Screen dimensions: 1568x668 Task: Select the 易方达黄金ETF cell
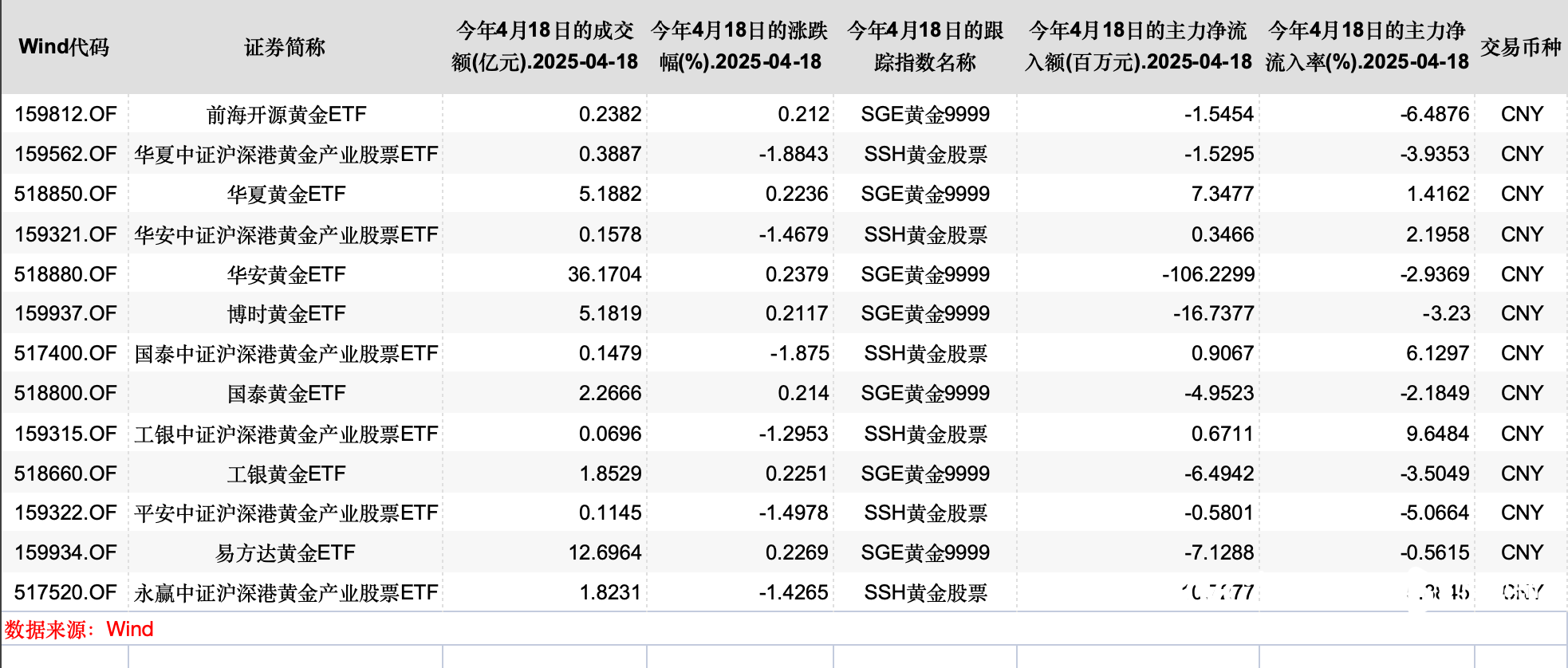286,553
